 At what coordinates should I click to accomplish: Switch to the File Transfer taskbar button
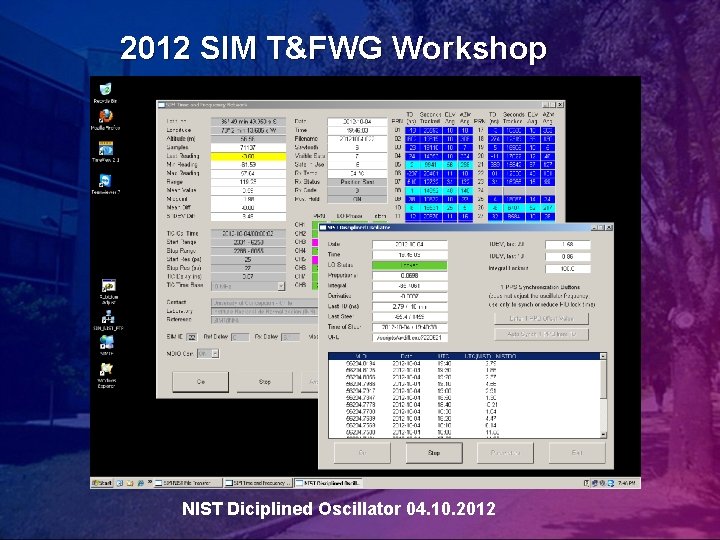188,483
